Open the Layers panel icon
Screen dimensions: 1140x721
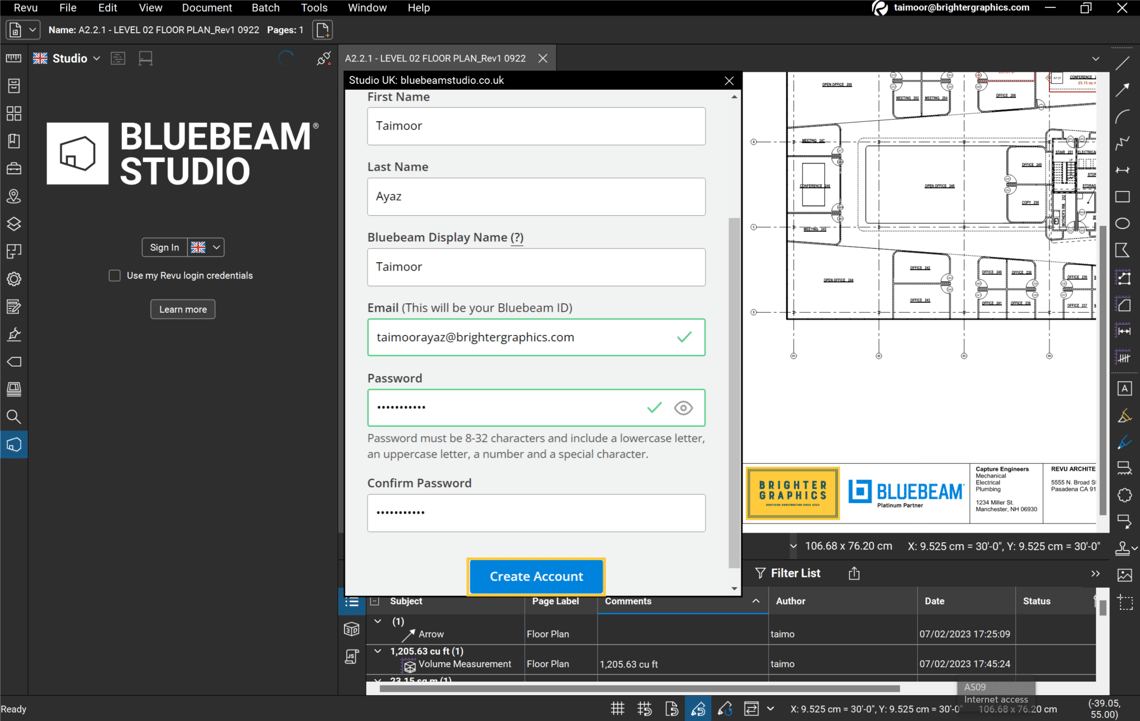[14, 224]
